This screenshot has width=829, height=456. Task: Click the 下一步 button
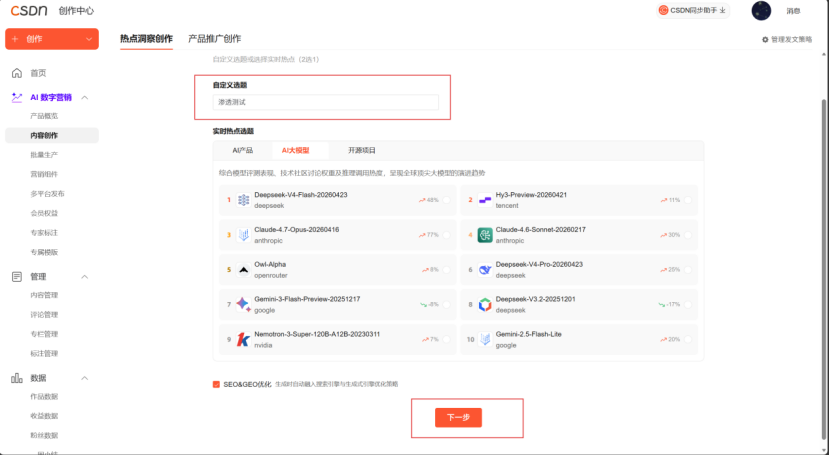(x=458, y=417)
